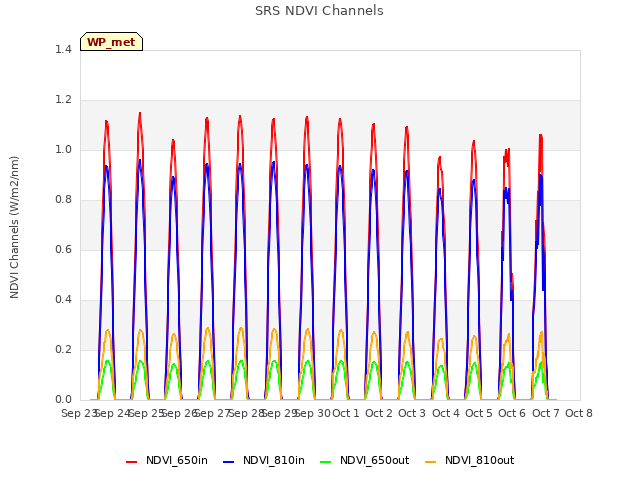Image resolution: width=640 pixels, height=480 pixels.
Task: Click the Oct 8 x-axis label
Action: [x=579, y=413]
